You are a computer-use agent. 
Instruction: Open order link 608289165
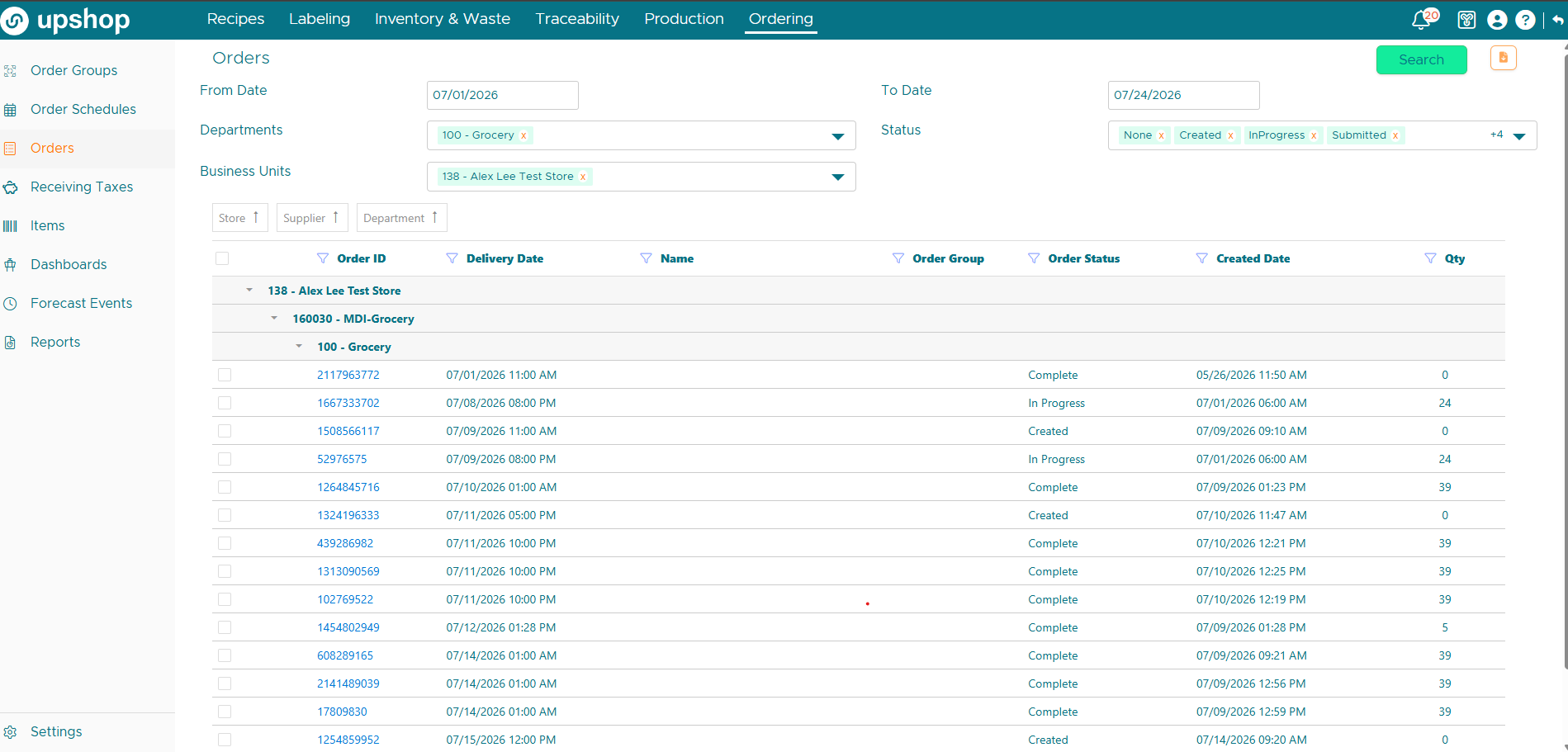coord(345,655)
